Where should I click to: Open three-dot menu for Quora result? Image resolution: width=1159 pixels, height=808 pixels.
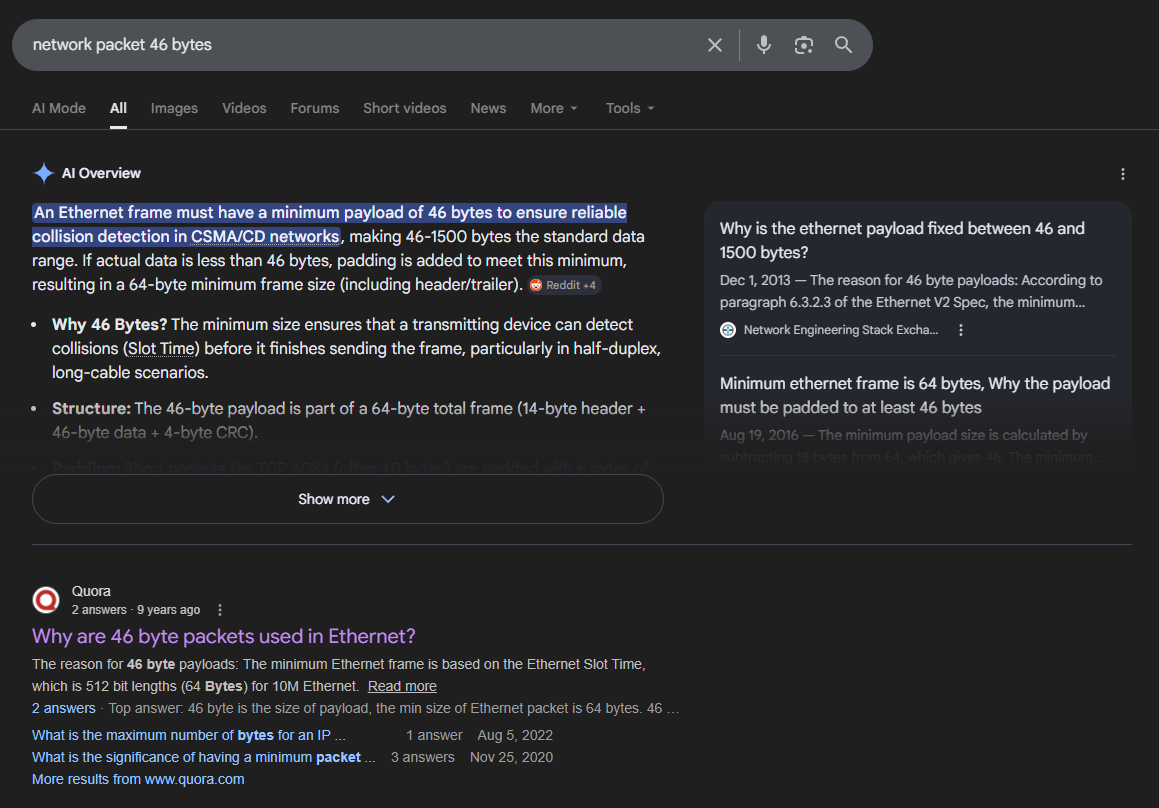pos(220,610)
